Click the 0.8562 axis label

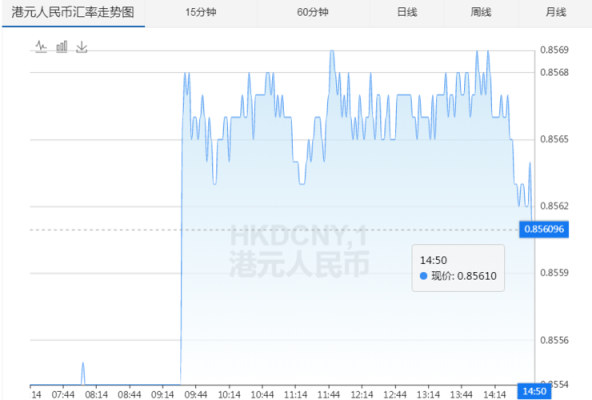554,206
